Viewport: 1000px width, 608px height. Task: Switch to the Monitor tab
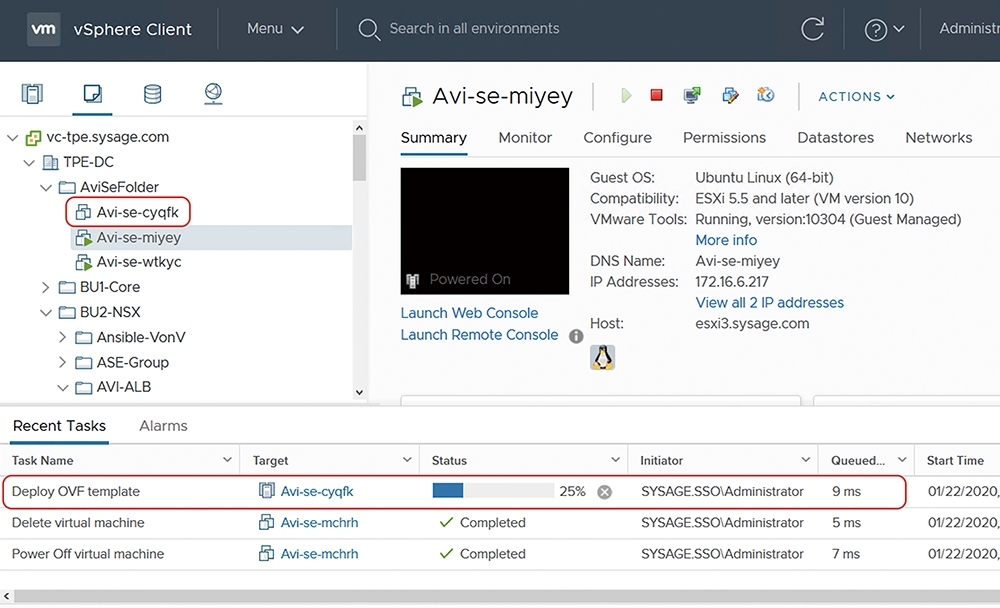point(525,138)
